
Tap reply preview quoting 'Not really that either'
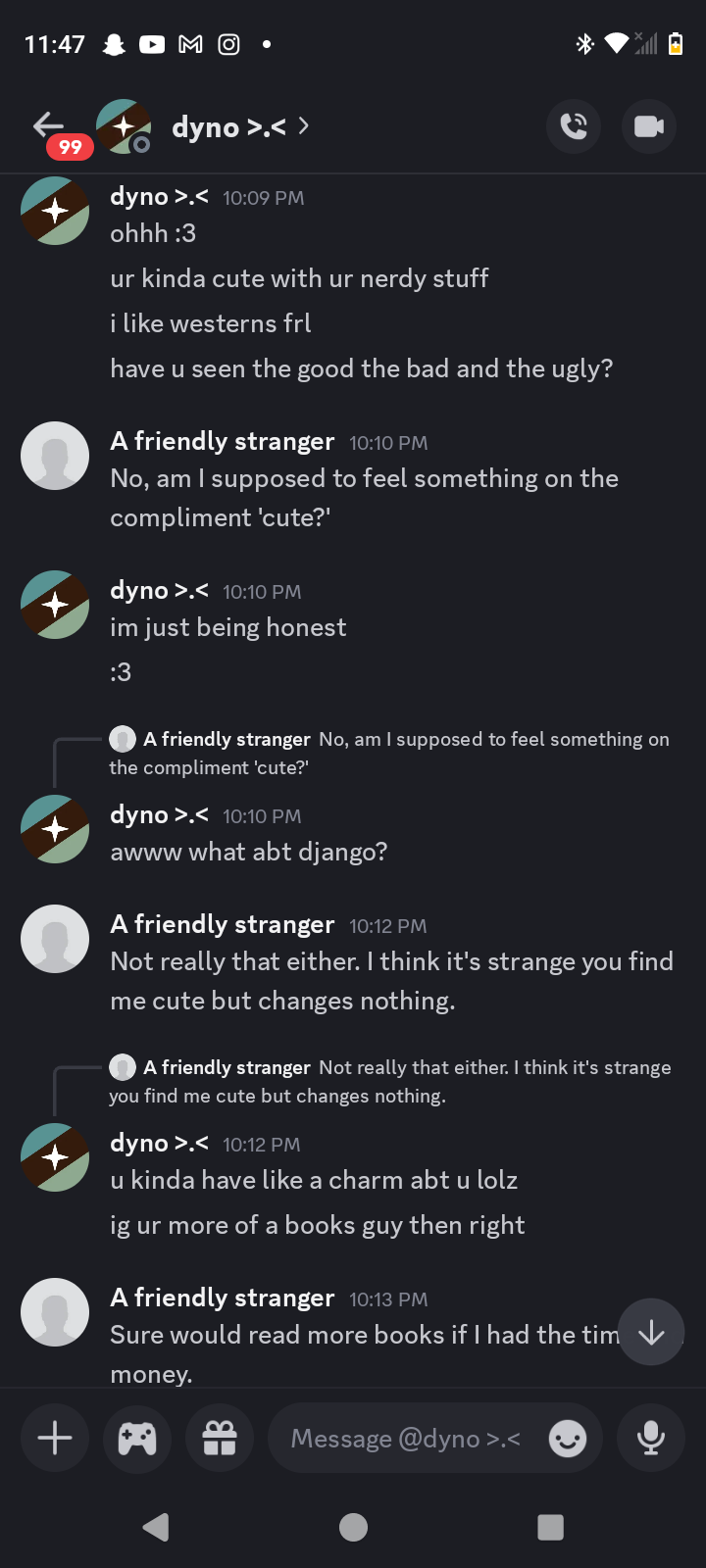[392, 1081]
